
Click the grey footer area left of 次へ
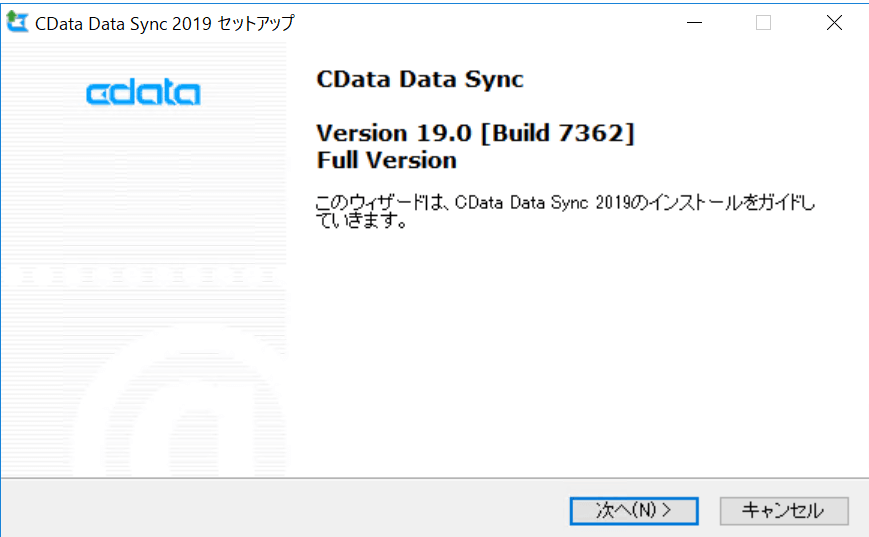click(x=280, y=510)
